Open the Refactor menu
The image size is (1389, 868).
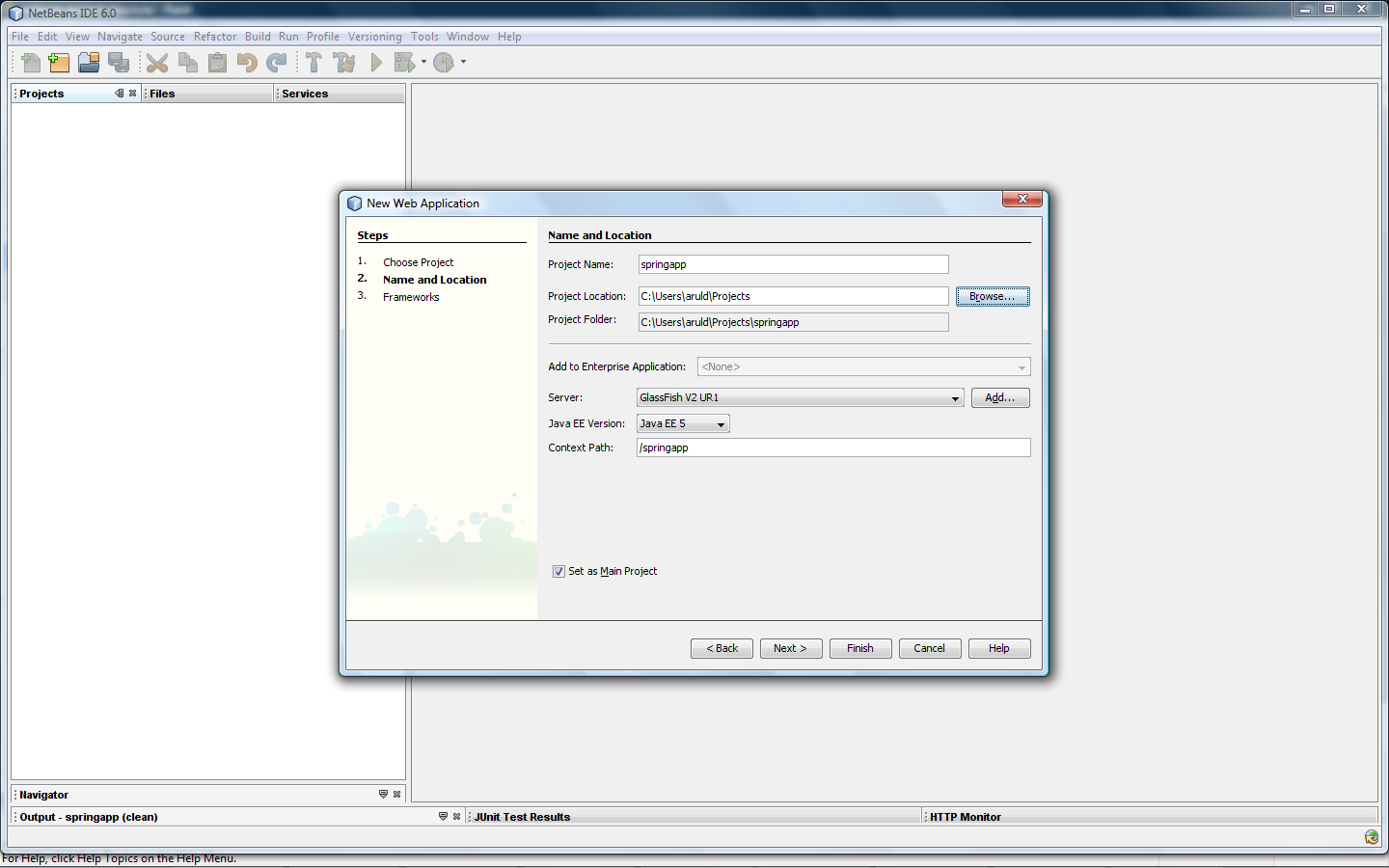214,37
